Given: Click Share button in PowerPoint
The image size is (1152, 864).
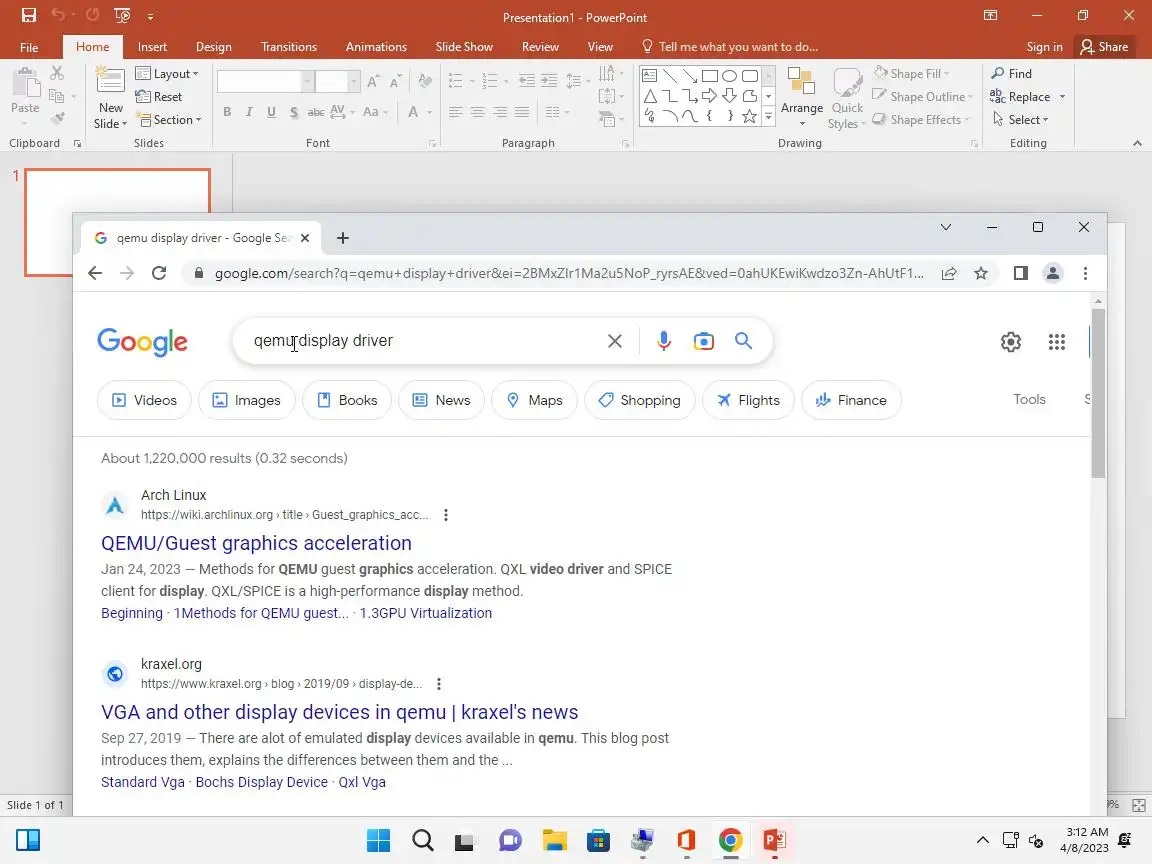Looking at the screenshot, I should [1104, 46].
